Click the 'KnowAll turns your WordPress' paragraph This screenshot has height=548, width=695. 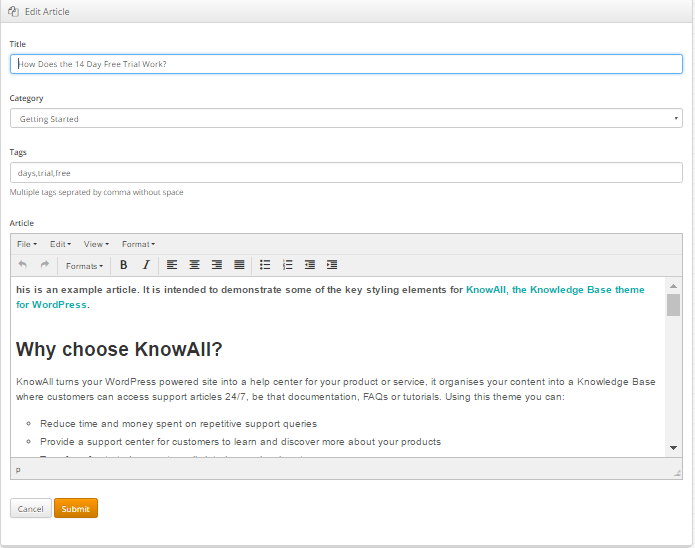tap(336, 389)
